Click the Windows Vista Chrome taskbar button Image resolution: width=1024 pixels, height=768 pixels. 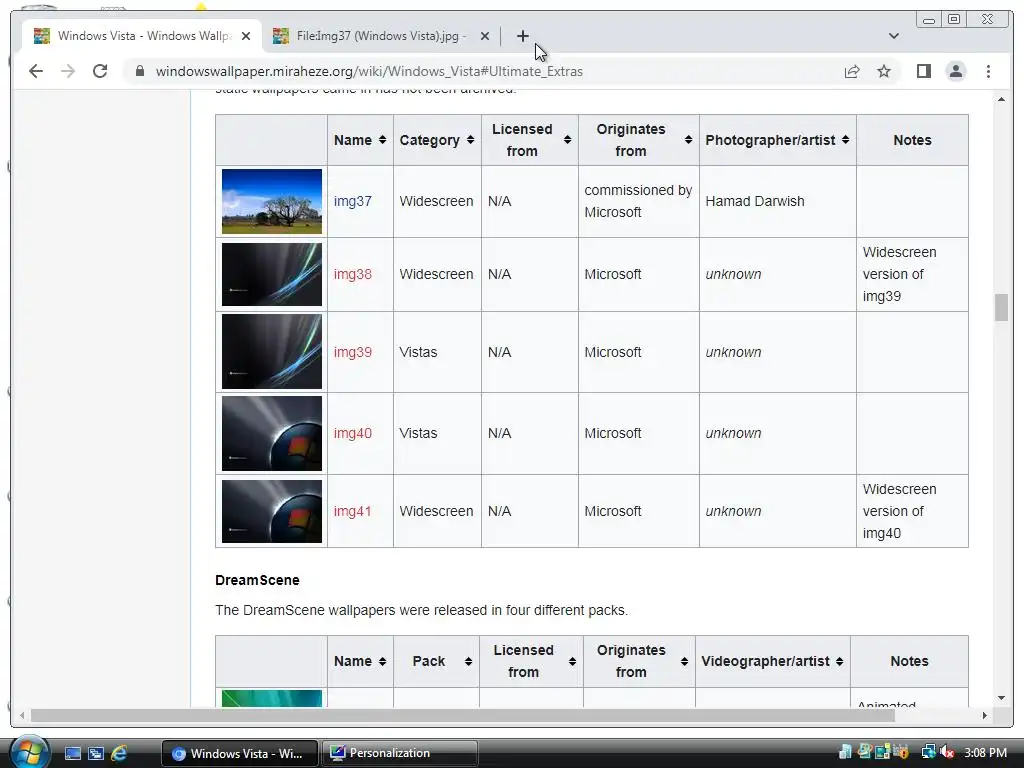[x=239, y=753]
